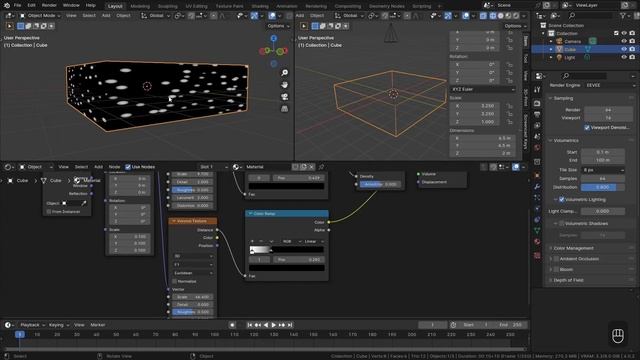Image resolution: width=640 pixels, height=360 pixels.
Task: Click the blue Z axis on the navigation gizmo
Action: coord(273,38)
